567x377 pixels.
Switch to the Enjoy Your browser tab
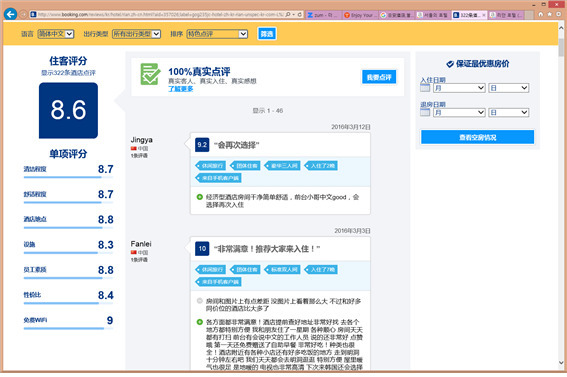click(360, 15)
